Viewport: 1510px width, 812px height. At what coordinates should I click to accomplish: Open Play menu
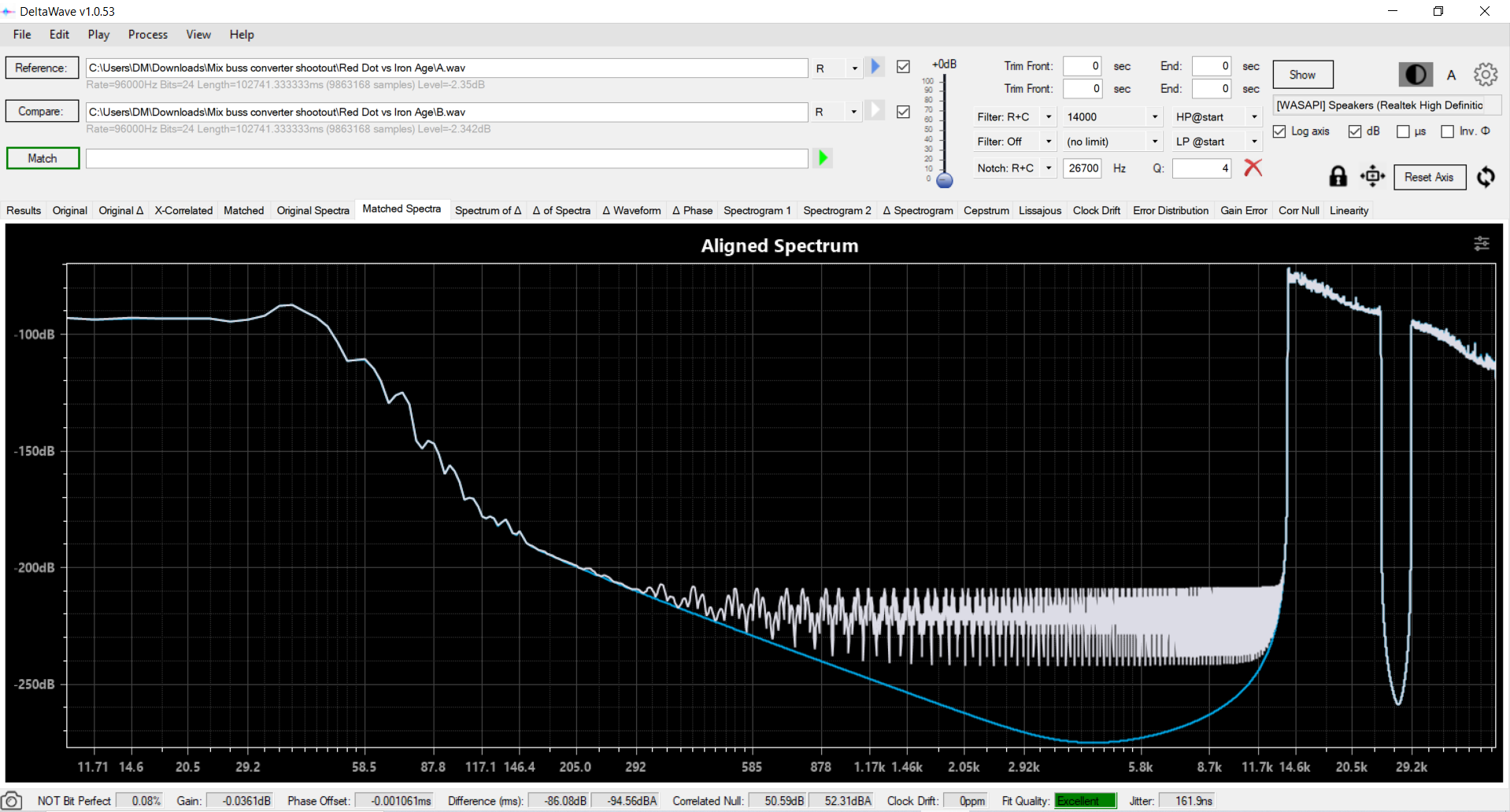(x=98, y=35)
